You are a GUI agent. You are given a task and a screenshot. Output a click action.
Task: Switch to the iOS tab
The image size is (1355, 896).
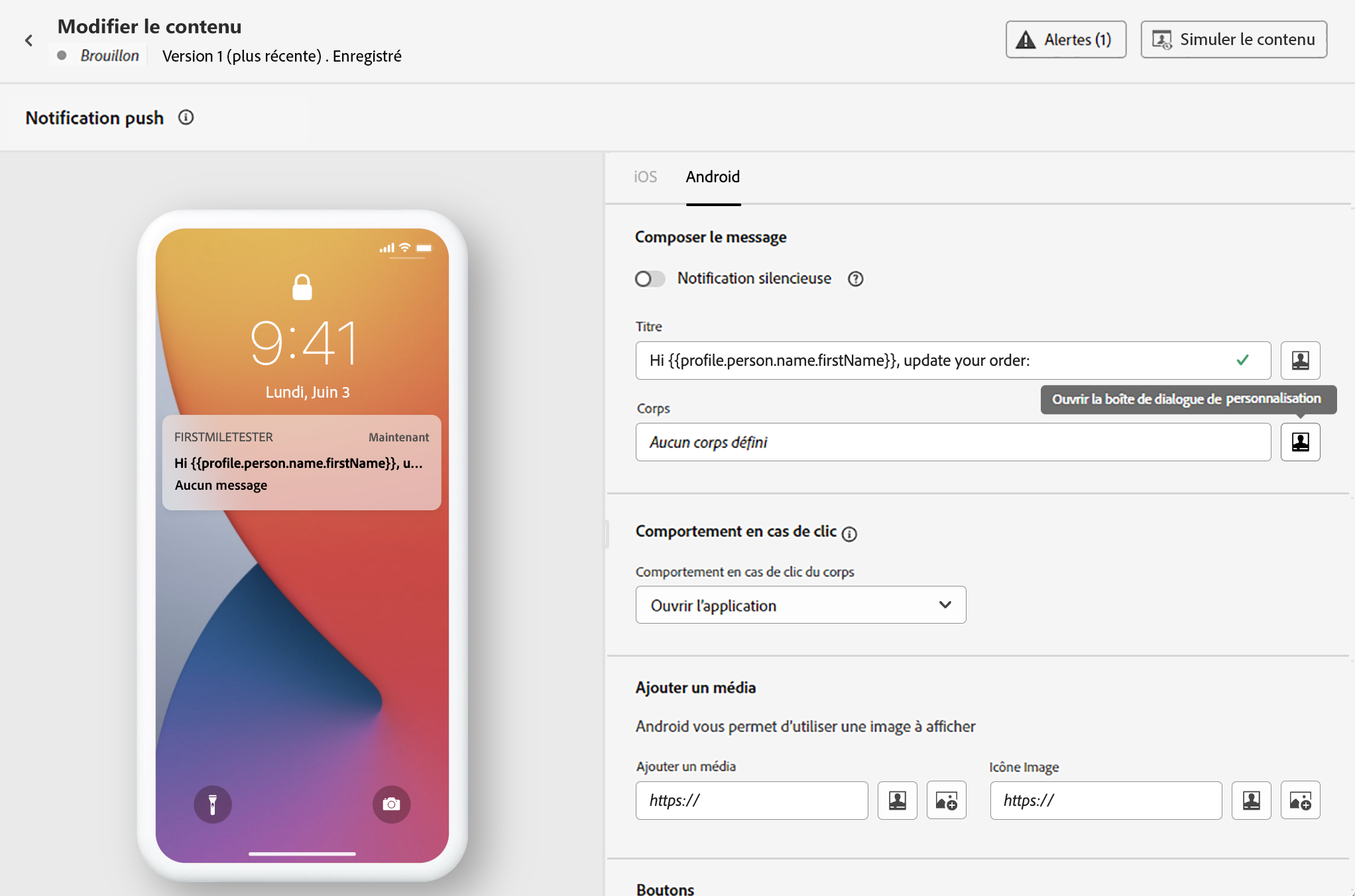(x=645, y=177)
